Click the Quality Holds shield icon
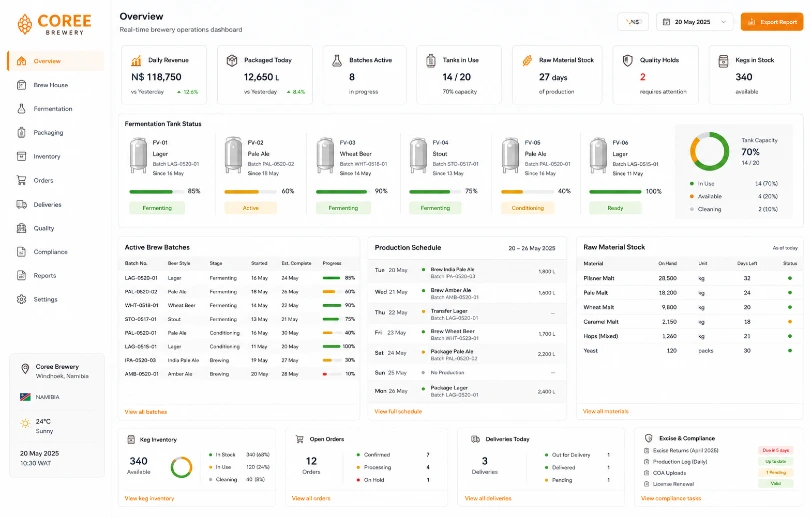 (627, 60)
